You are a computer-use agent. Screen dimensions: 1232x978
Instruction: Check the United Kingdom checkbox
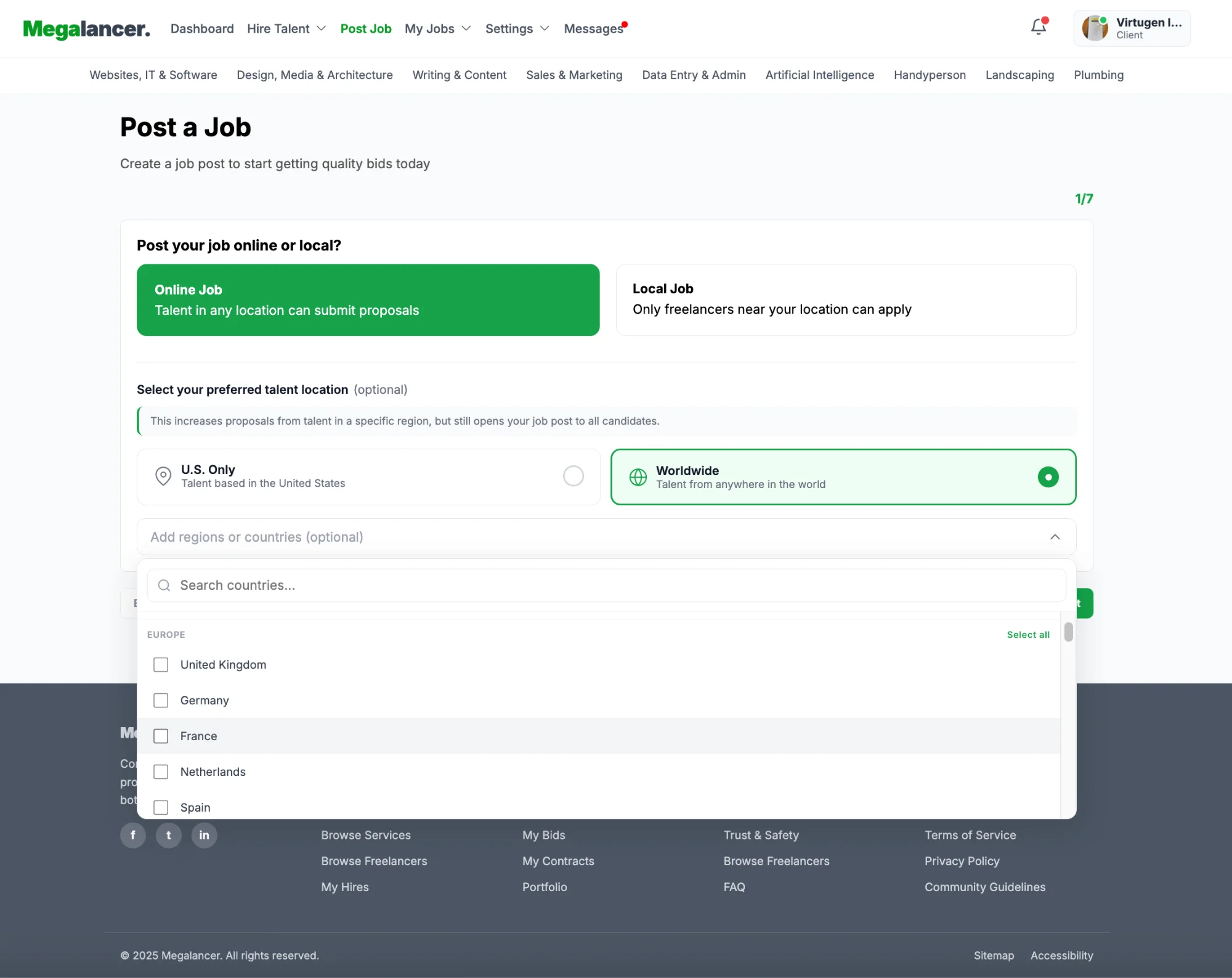pyautogui.click(x=161, y=664)
